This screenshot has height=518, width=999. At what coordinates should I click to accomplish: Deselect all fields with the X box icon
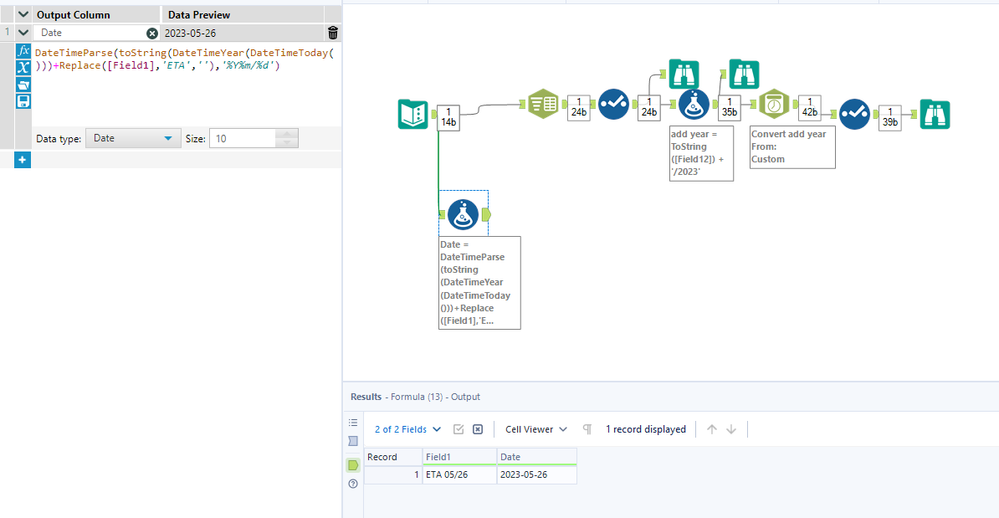[x=478, y=429]
